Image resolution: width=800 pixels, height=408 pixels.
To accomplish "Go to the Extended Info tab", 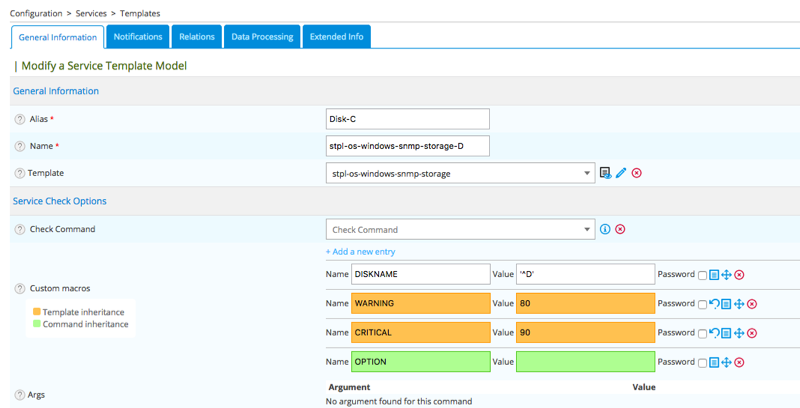I will pyautogui.click(x=336, y=37).
